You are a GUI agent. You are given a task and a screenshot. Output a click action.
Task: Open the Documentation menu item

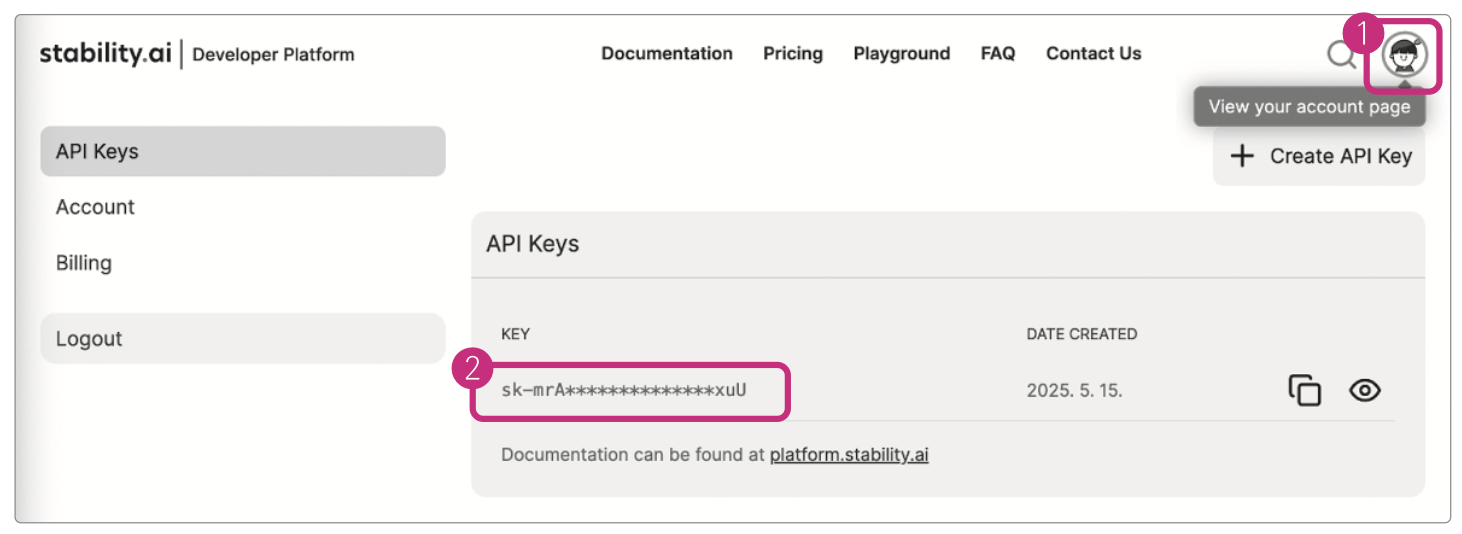coord(666,54)
